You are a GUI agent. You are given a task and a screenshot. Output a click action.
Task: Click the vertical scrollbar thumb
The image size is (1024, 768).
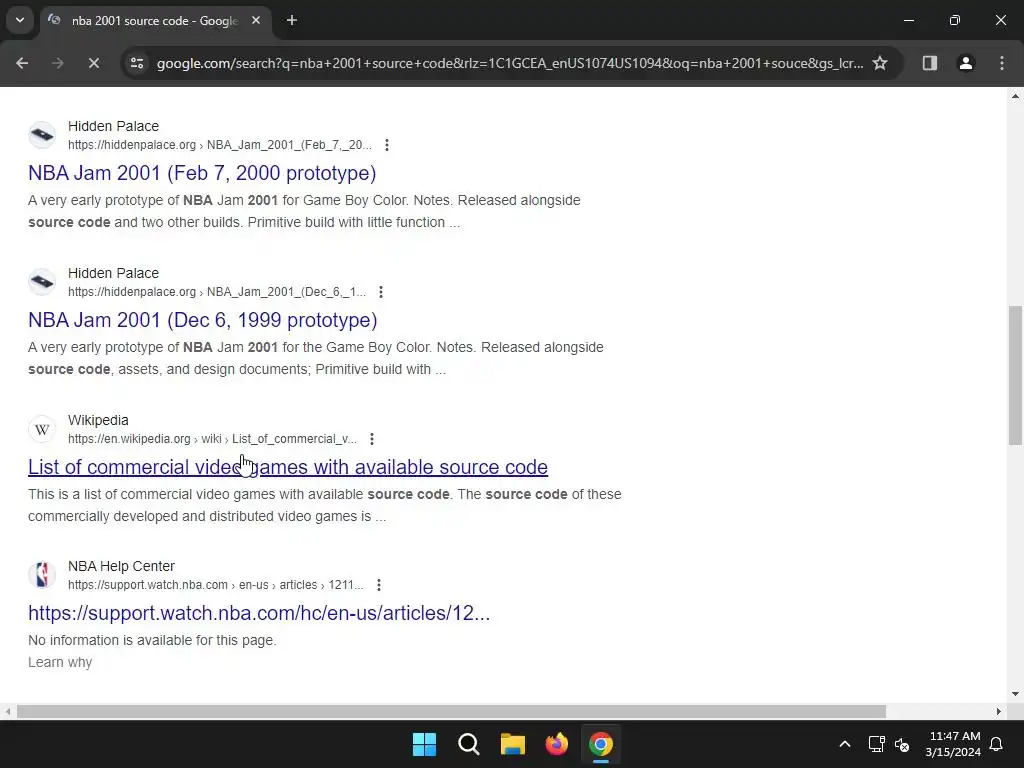tap(1015, 376)
